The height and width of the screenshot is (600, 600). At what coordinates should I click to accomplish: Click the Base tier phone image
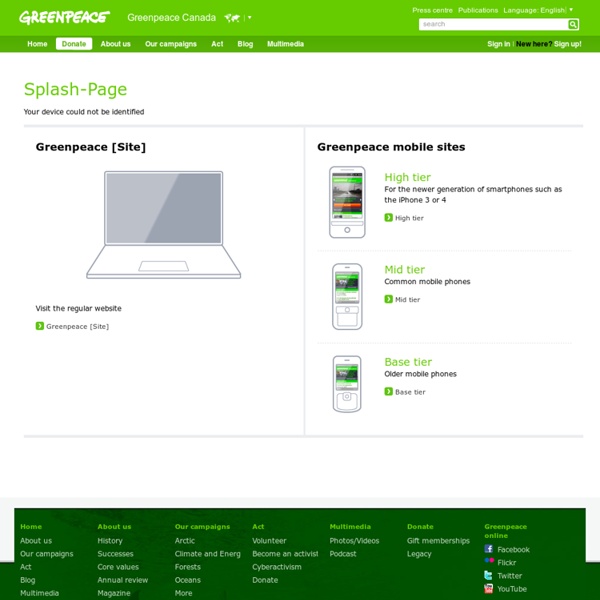347,384
